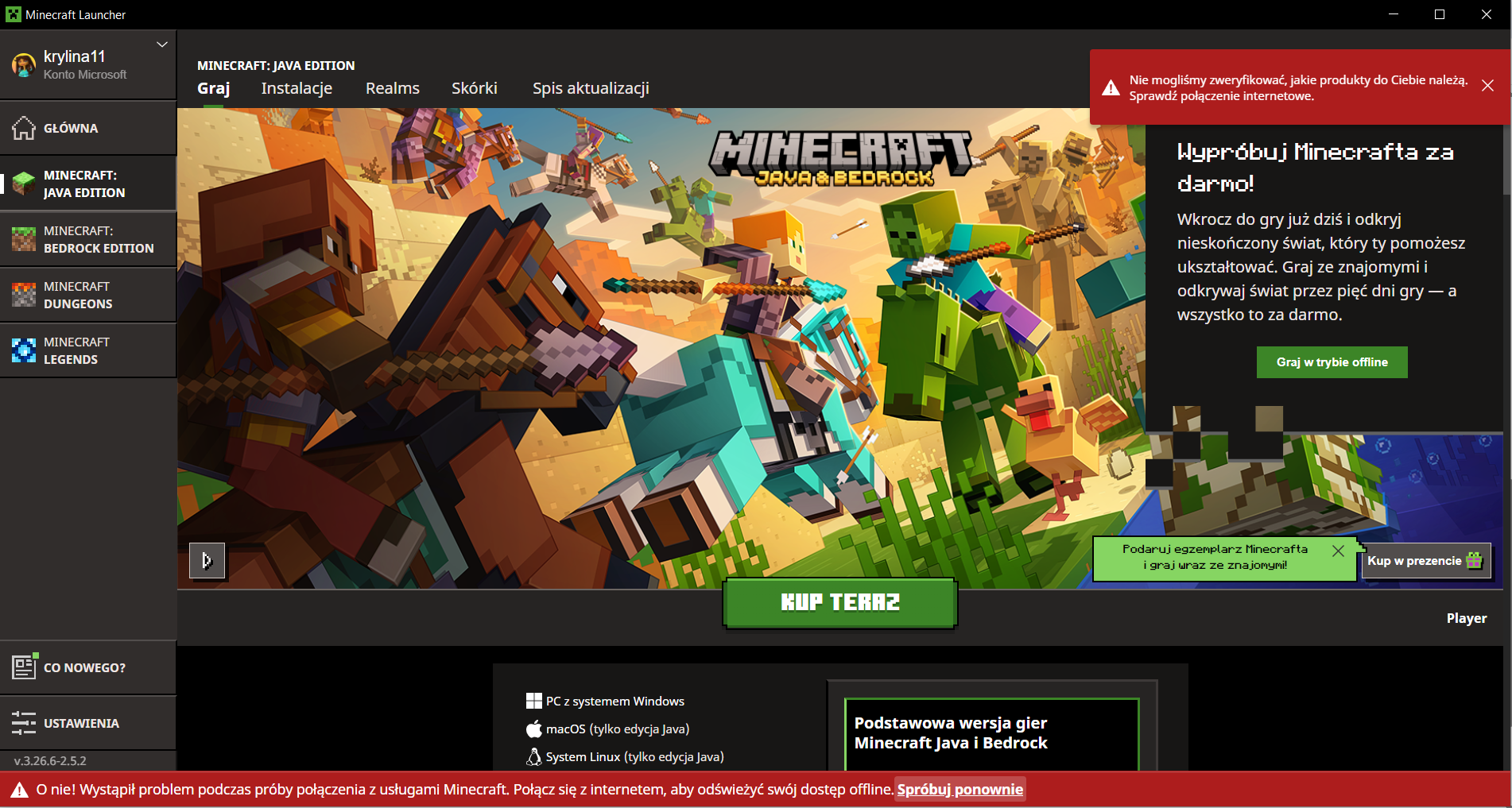Click the Kup w prezencie button
The width and height of the screenshot is (1512, 808).
[1425, 561]
